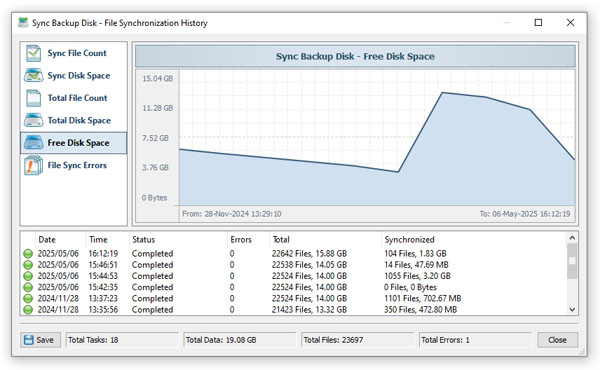Click the Total Data: 19.08 GB field

tap(240, 340)
